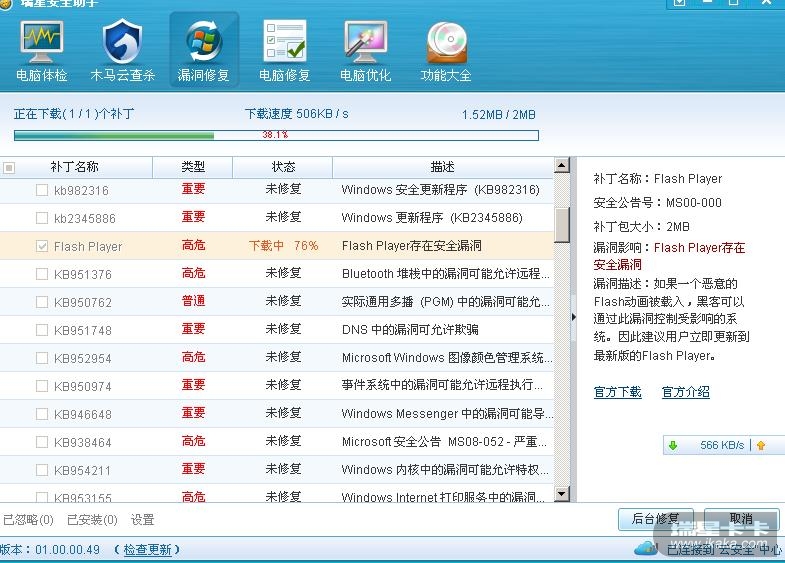This screenshot has height=563, width=785.
Task: Check the KB950974 patch checkbox
Action: click(x=42, y=386)
